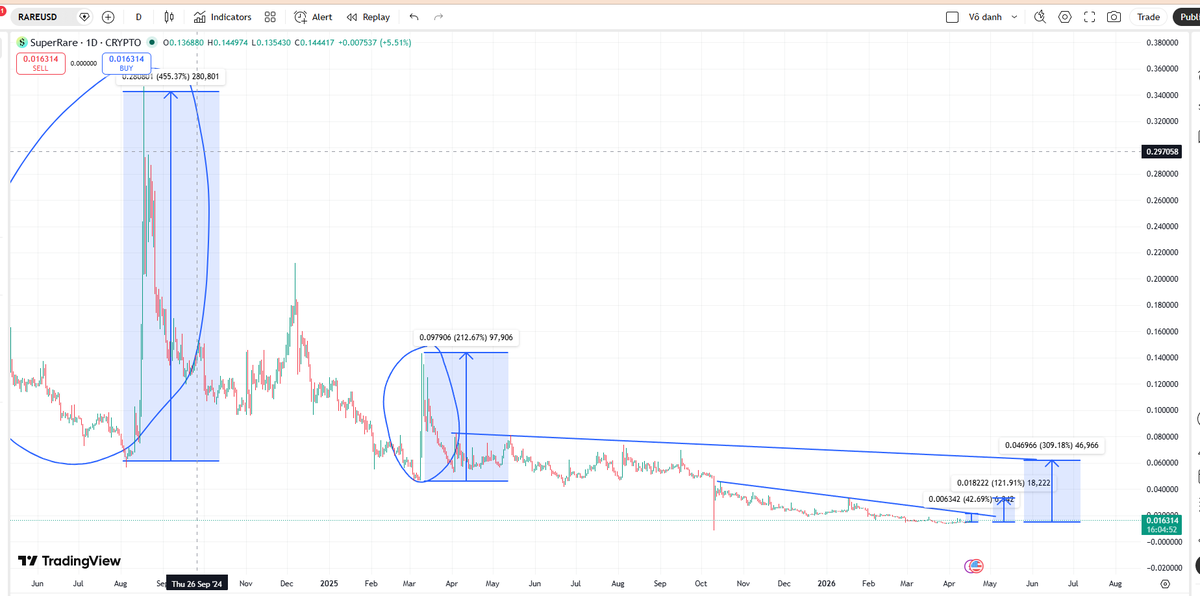Image resolution: width=1200 pixels, height=596 pixels.
Task: Expand the layout menu chevron beside Võ danh
Action: [x=1015, y=17]
